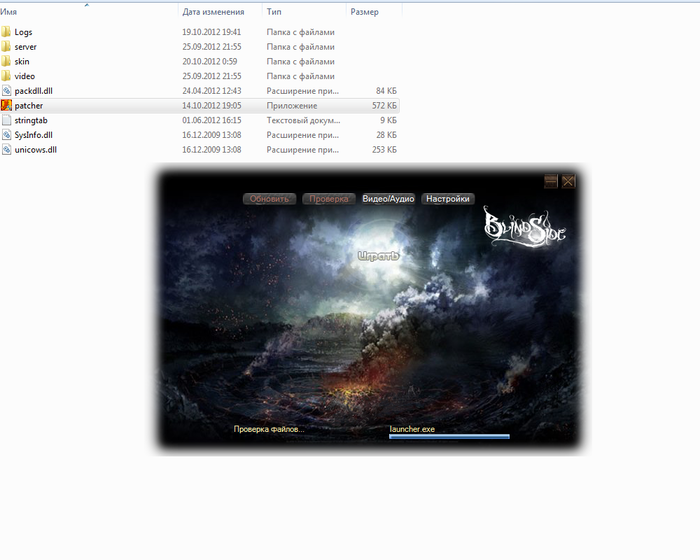700x560 pixels.
Task: Sort files by the Тип column
Action: coord(304,12)
